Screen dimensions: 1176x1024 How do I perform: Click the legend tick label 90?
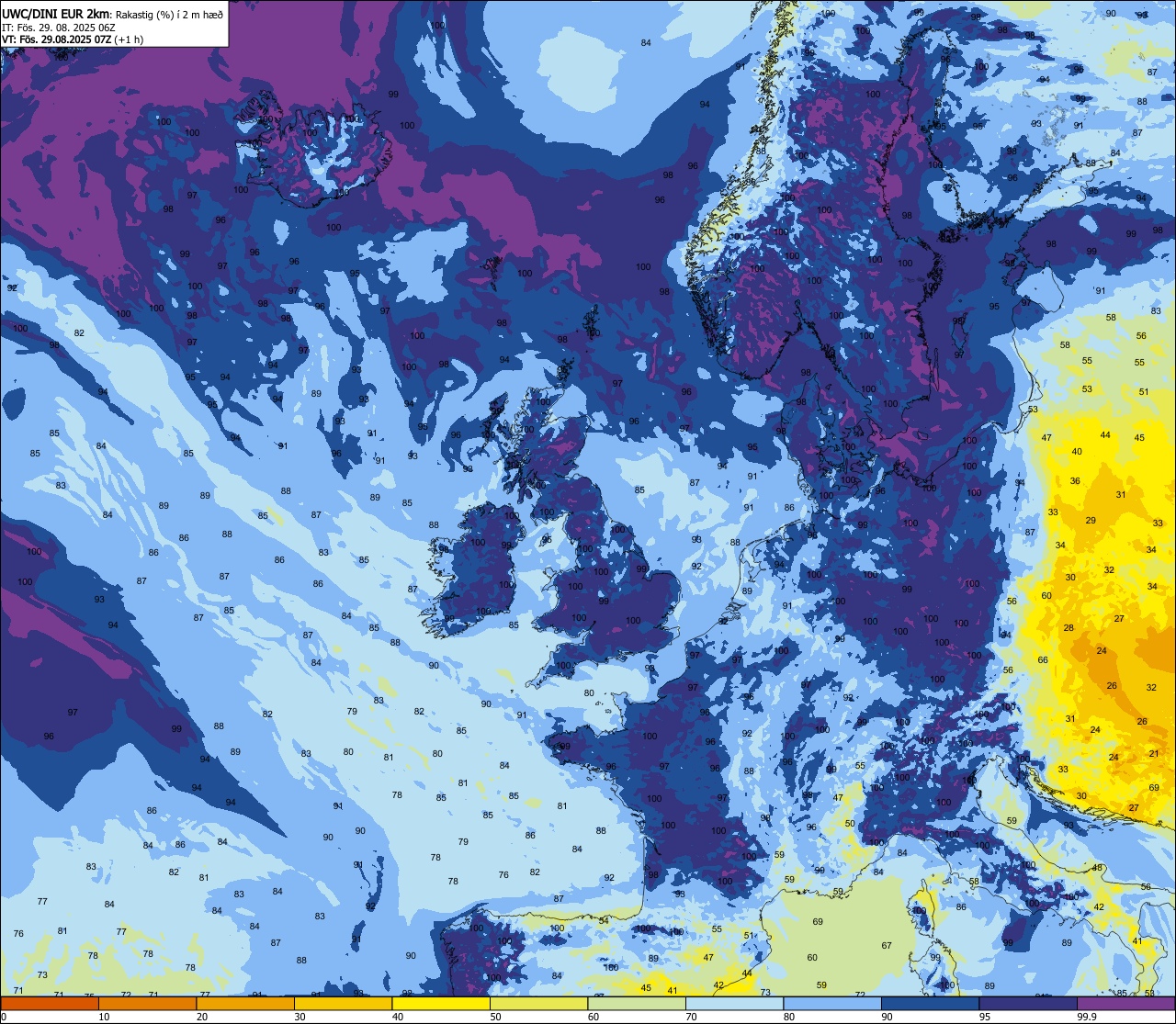[x=887, y=1017]
